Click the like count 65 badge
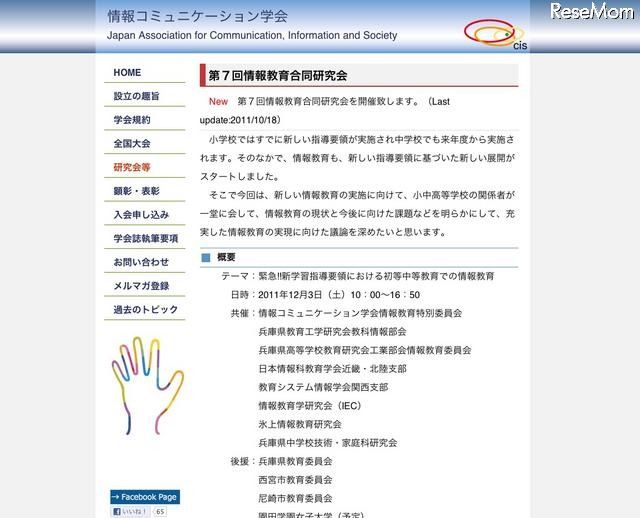640x518 pixels. click(160, 511)
